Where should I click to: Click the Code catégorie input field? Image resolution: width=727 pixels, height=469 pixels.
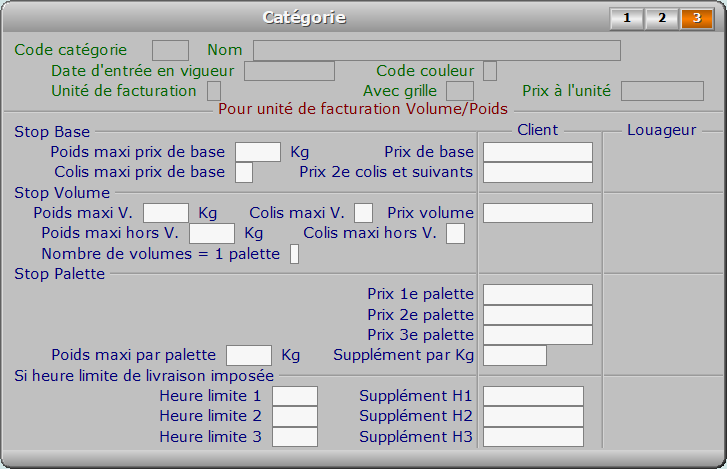tap(170, 51)
